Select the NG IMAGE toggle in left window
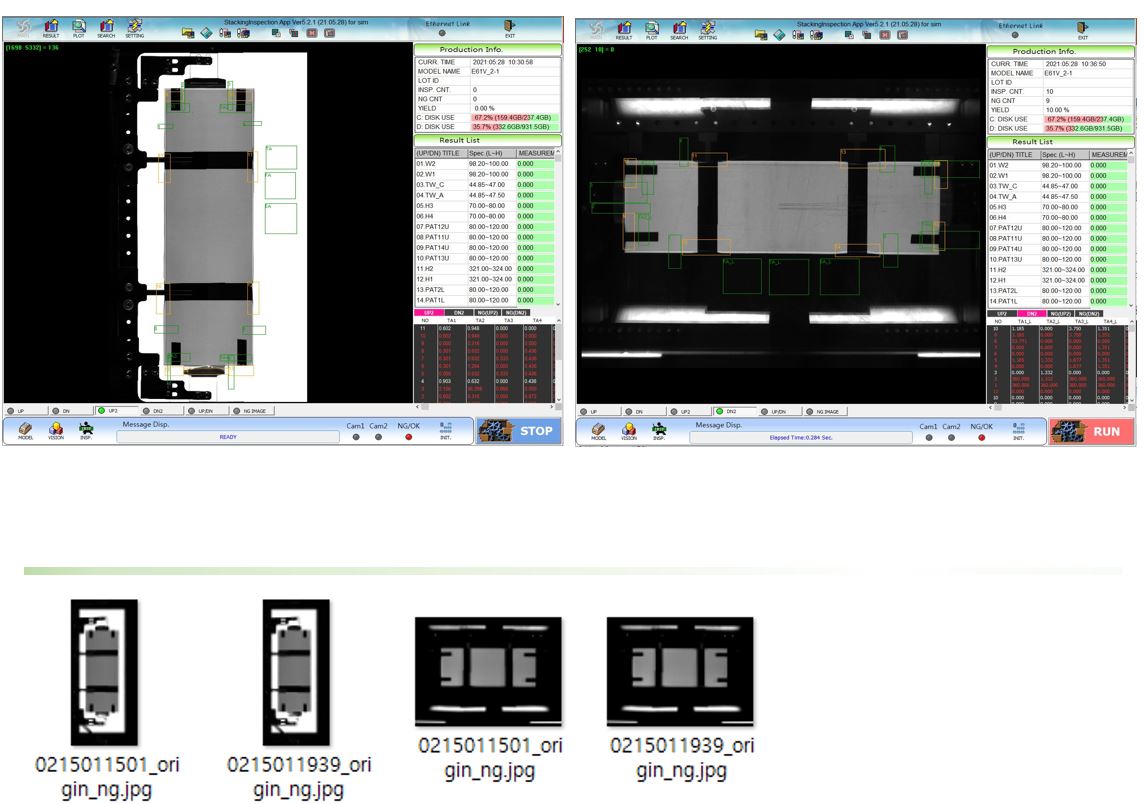The image size is (1147, 804). click(x=253, y=411)
